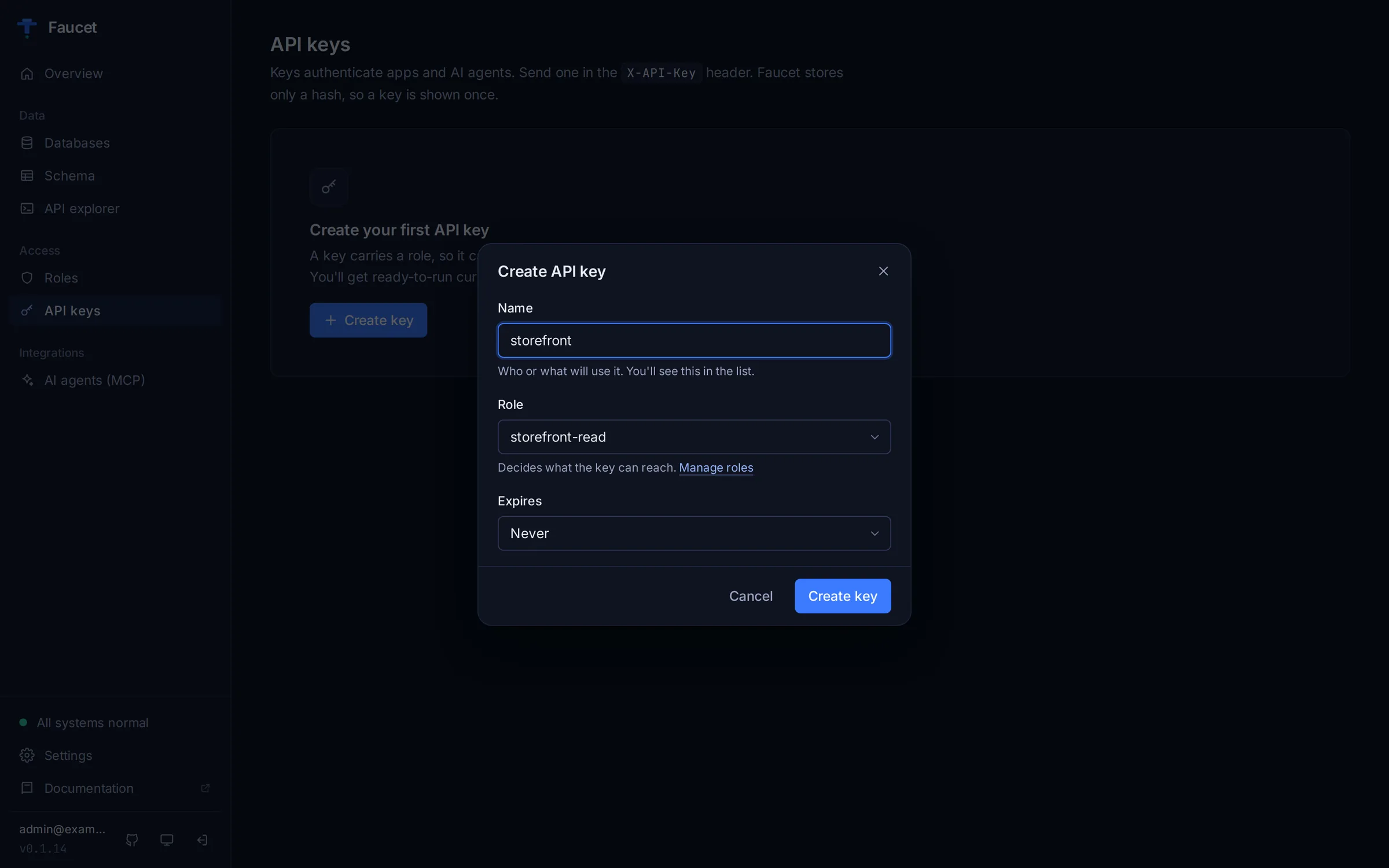The image size is (1389, 868).
Task: Select API keys in the sidebar
Action: [115, 311]
